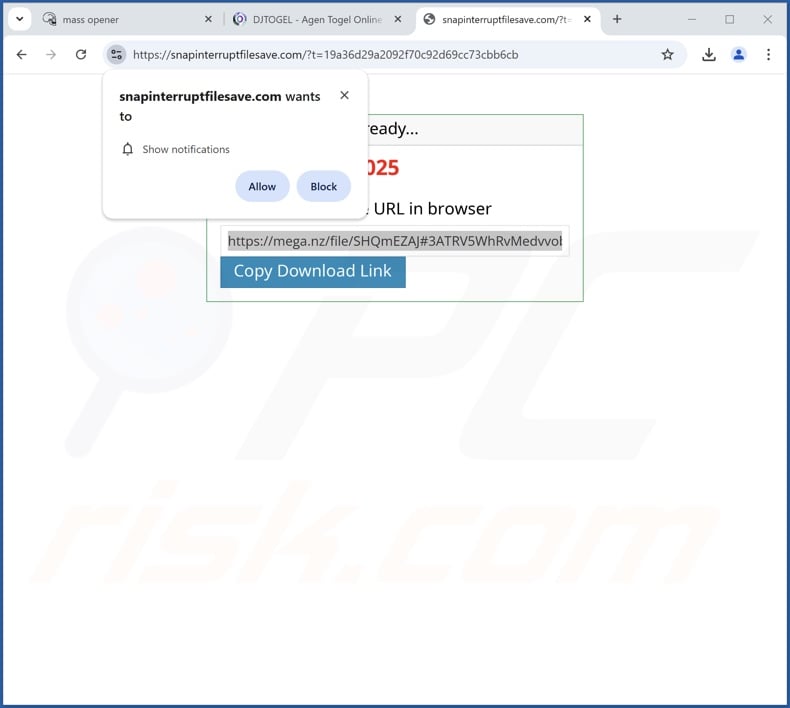
Task: Open the tab search dropdown arrow
Action: pos(20,19)
